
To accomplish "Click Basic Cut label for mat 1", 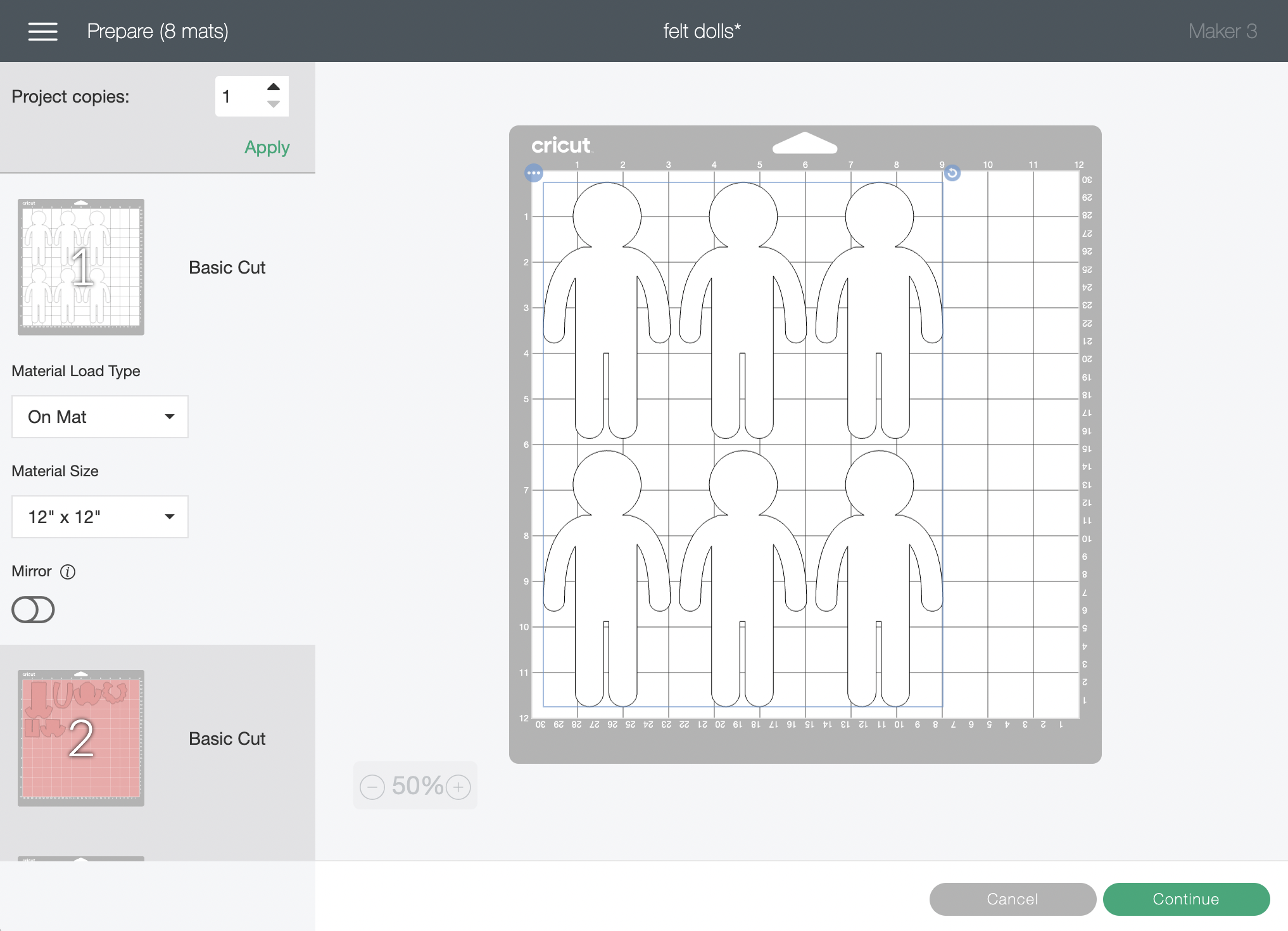I will [227, 267].
